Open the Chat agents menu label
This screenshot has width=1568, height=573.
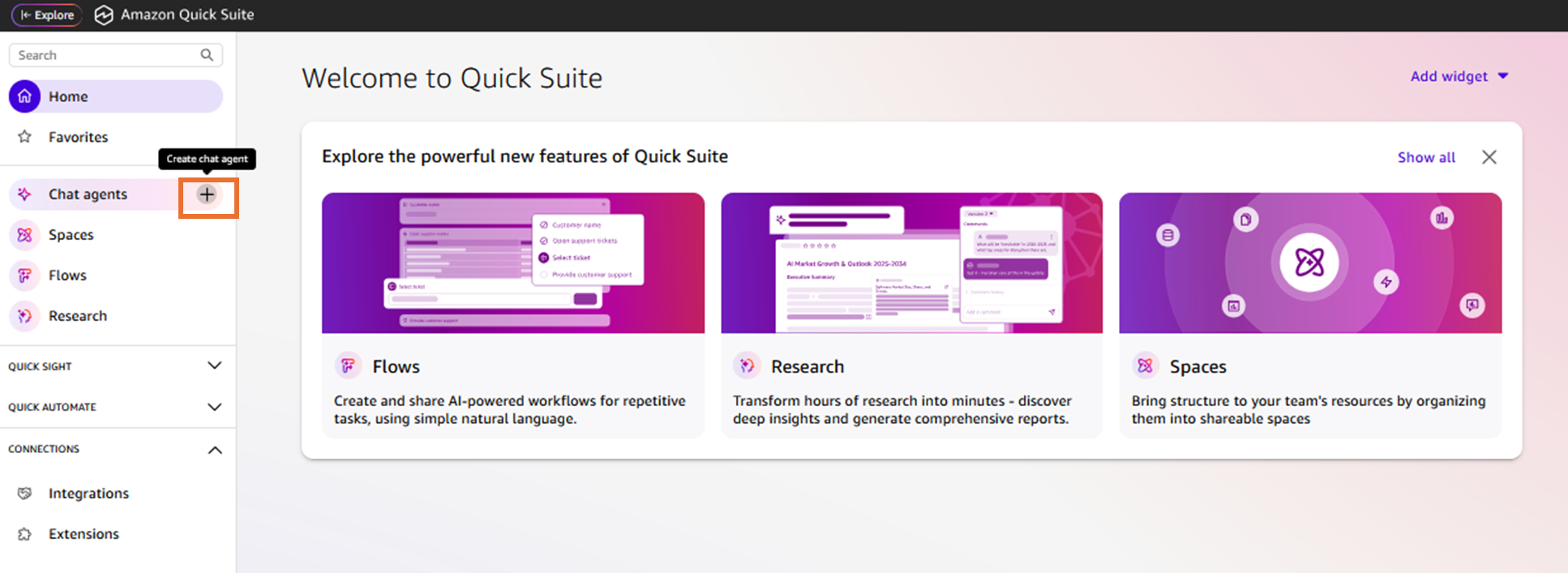[88, 194]
